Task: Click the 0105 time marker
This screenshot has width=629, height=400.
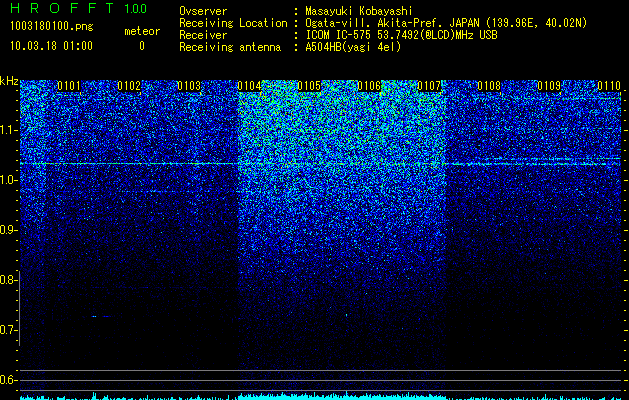Action: [309, 86]
